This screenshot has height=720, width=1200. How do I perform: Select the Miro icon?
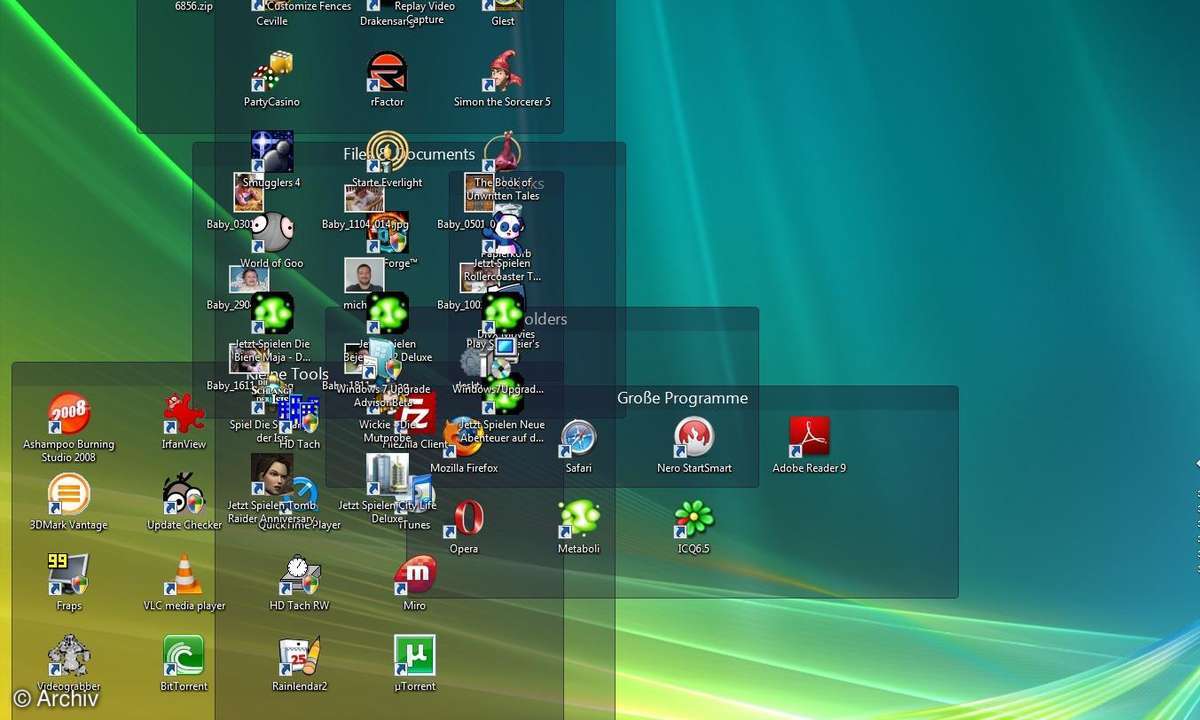(415, 575)
